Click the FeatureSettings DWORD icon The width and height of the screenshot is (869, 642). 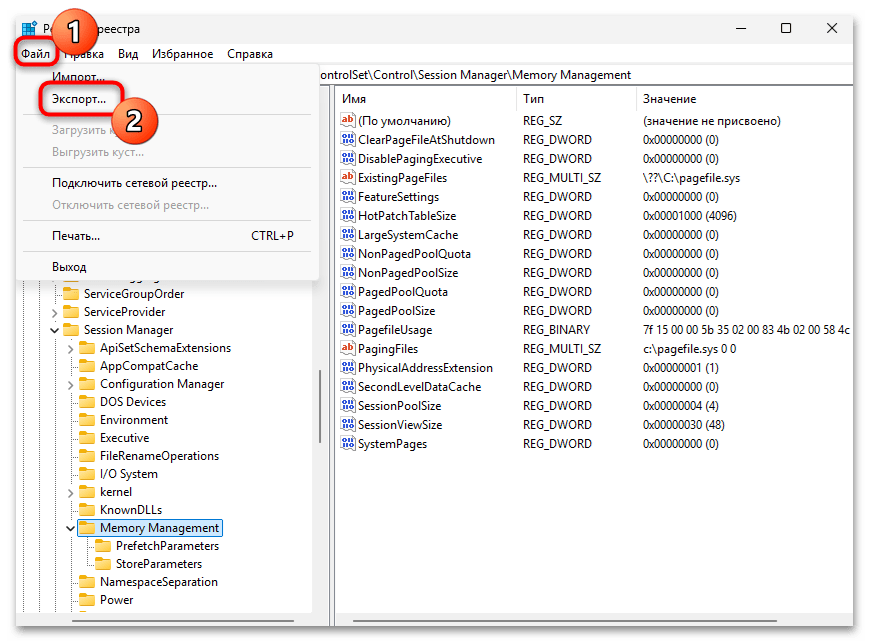click(x=347, y=196)
